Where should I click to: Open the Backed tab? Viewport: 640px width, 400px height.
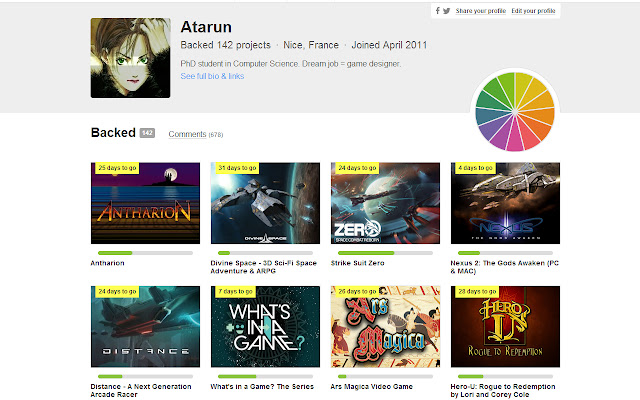(x=112, y=132)
